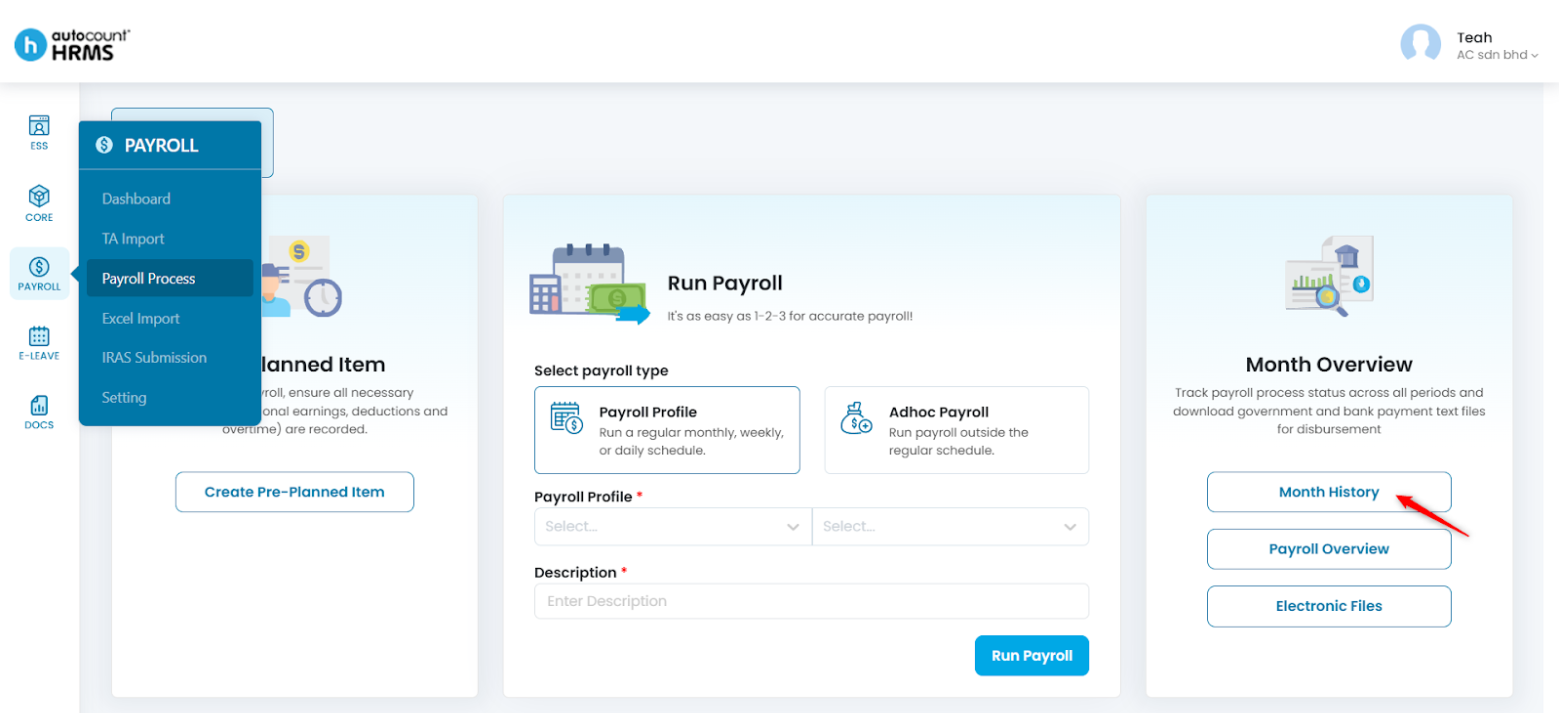The image size is (1563, 714).
Task: Select Payroll Process menu item
Action: point(170,278)
